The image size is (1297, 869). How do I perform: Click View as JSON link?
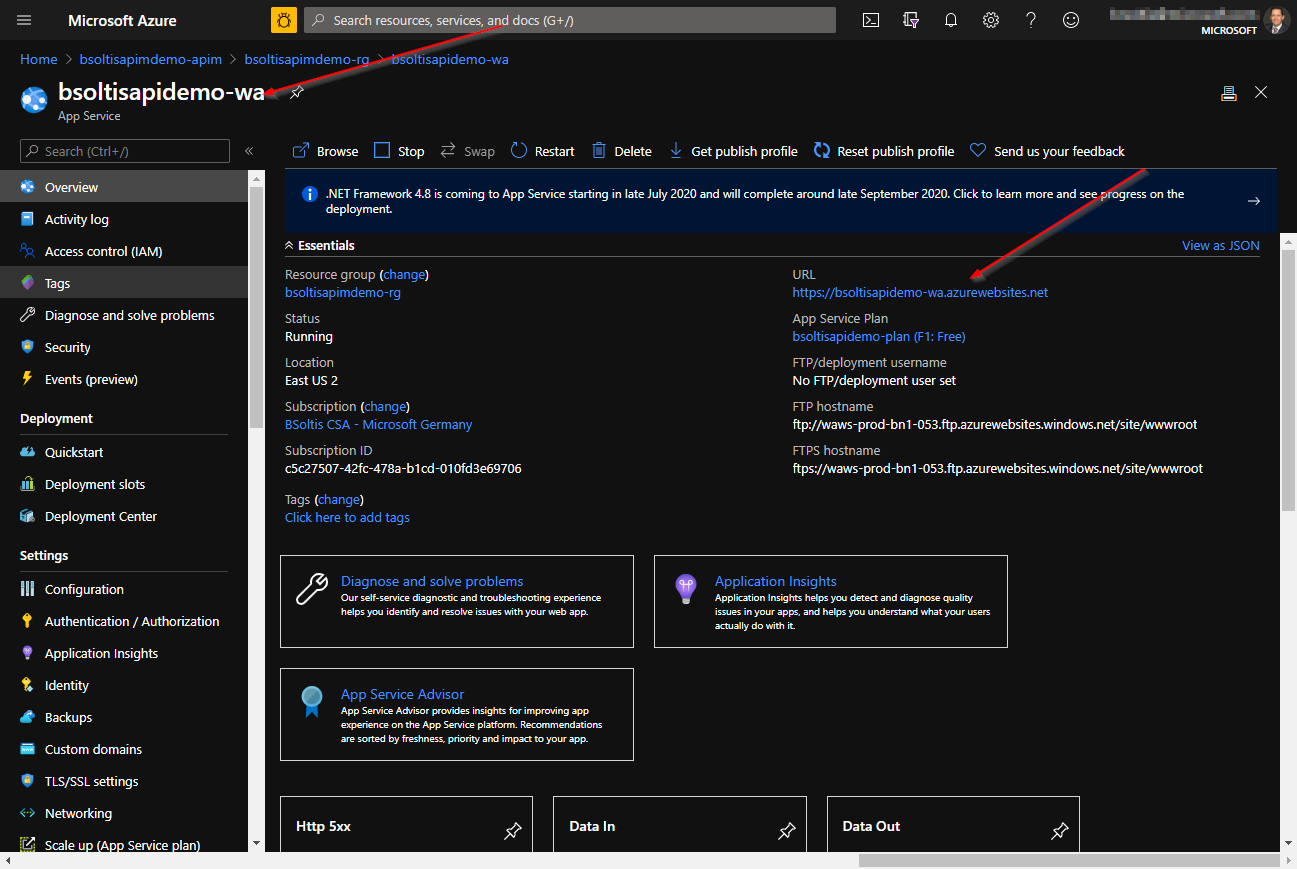pos(1220,245)
